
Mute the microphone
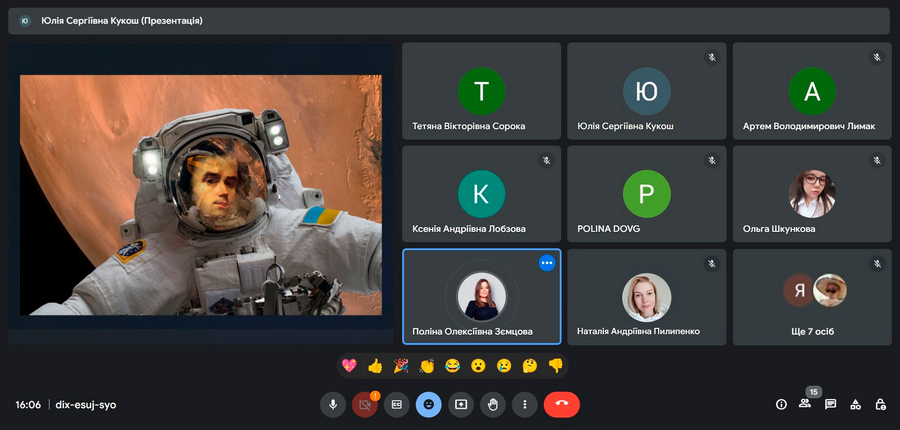click(333, 404)
